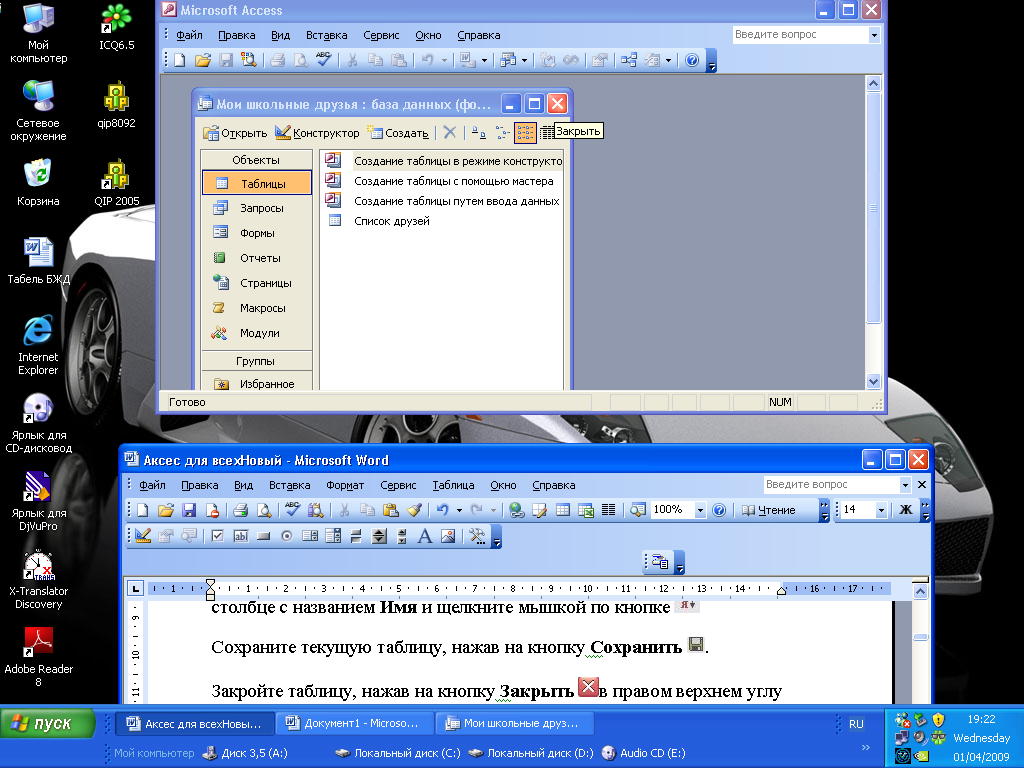Open the Сервис menu in Access
The width and height of the screenshot is (1024, 768).
point(381,35)
